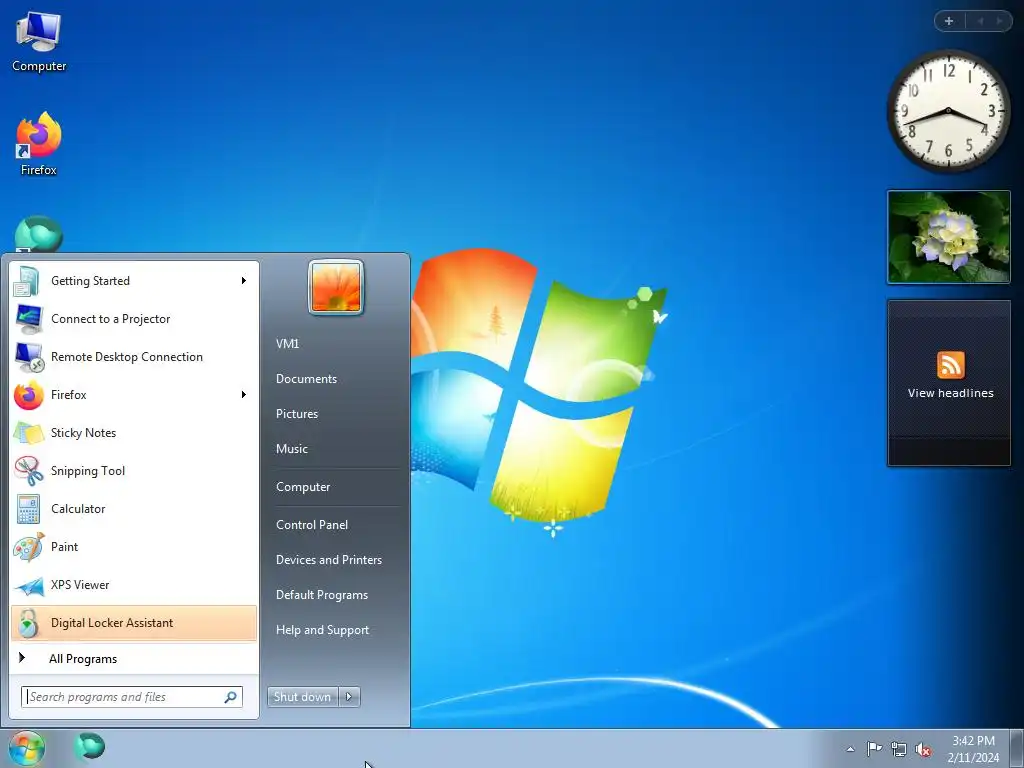This screenshot has height=768, width=1024.
Task: Click the plus button to add gadgets
Action: [949, 21]
